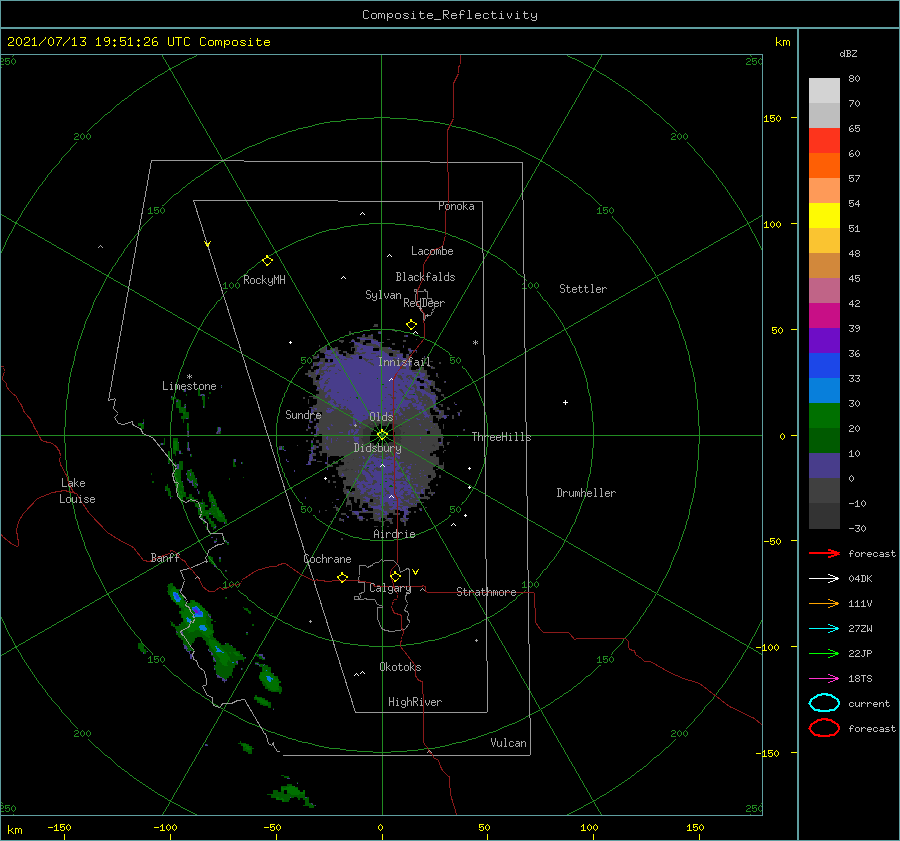Viewport: 900px width, 841px height.
Task: Click the slate-purple 10 dBZ swatch
Action: pyautogui.click(x=824, y=466)
